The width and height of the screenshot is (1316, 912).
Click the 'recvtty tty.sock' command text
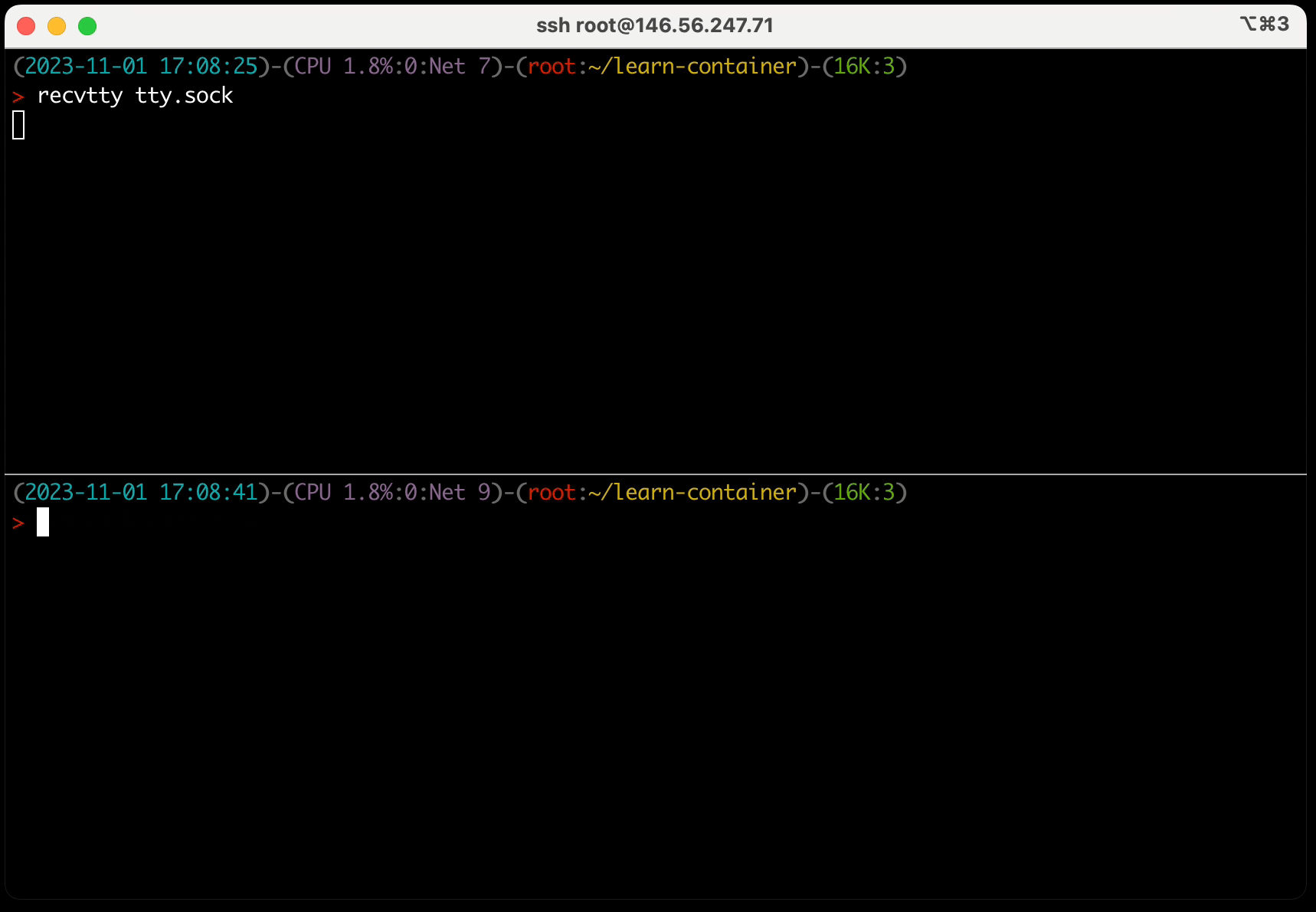135,96
